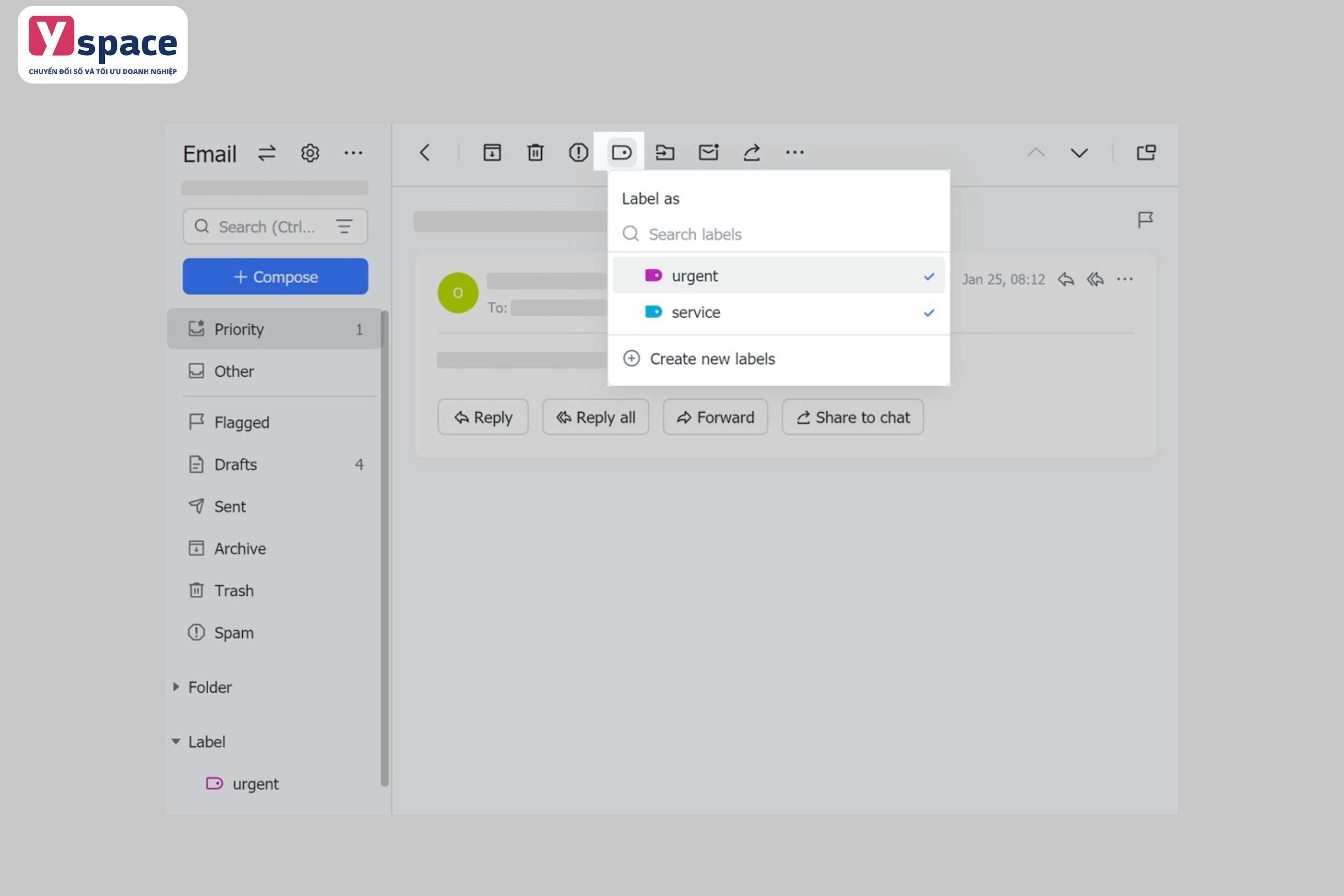1344x896 pixels.
Task: Click Create new labels
Action: tap(698, 359)
